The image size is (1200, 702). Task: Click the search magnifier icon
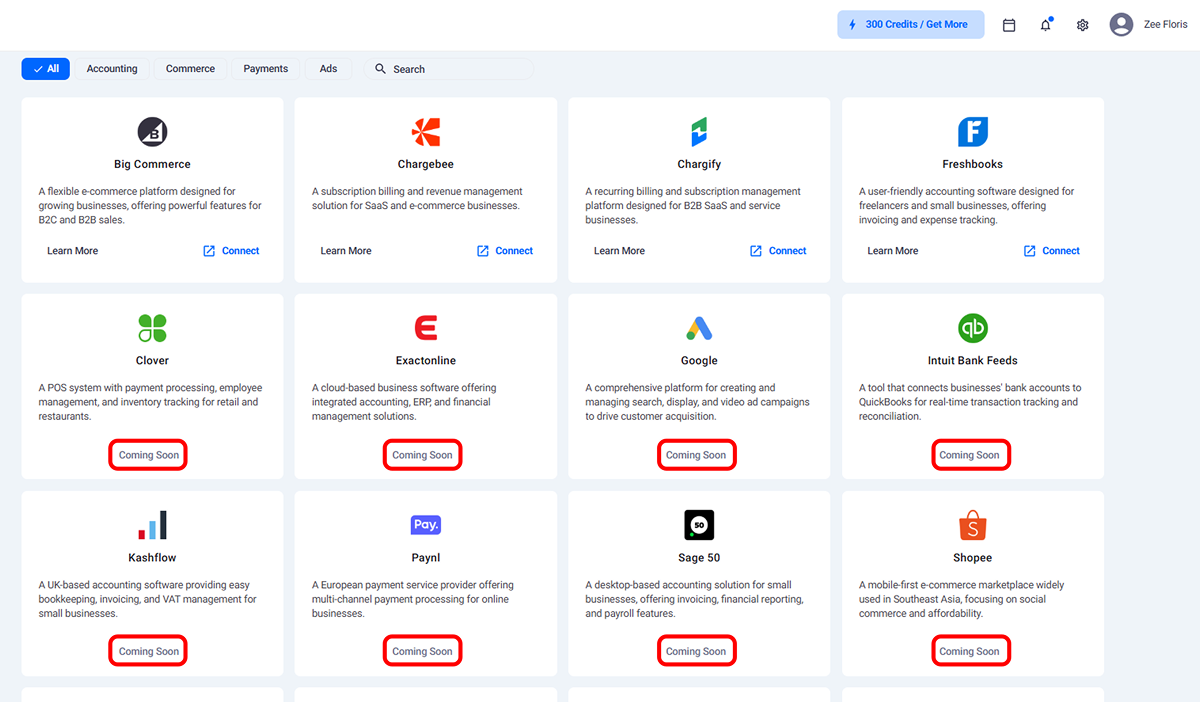(380, 69)
